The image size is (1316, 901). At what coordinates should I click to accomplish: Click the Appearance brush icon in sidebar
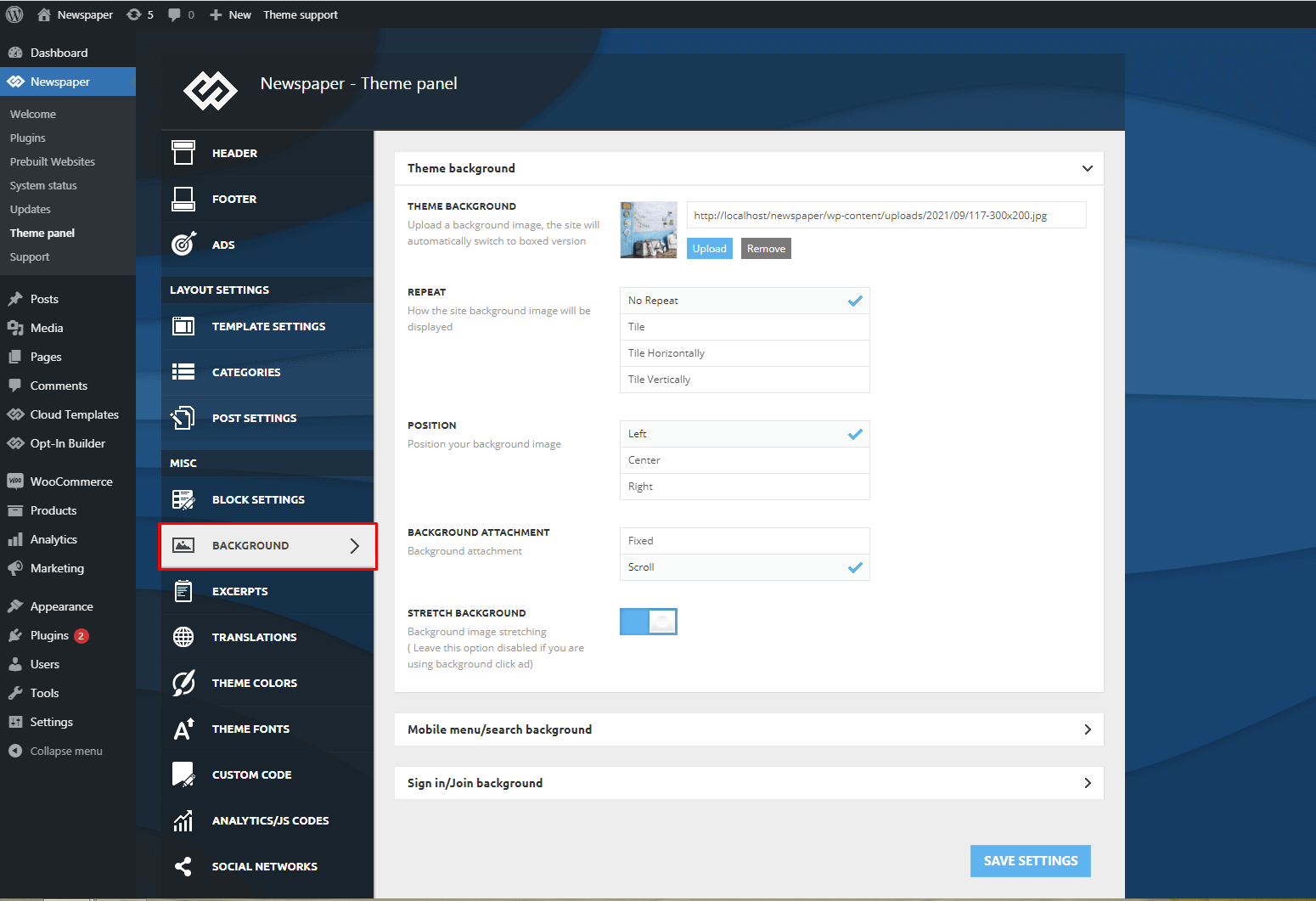(15, 606)
